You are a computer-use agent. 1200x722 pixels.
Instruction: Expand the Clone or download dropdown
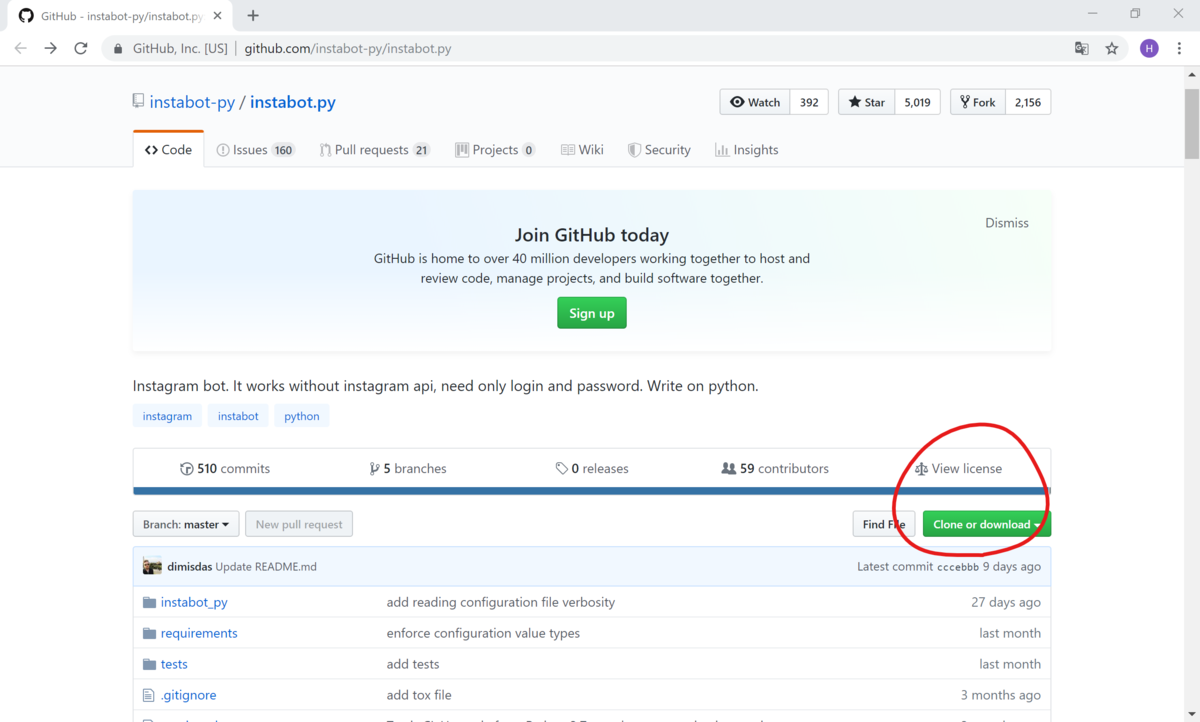[x=987, y=524]
